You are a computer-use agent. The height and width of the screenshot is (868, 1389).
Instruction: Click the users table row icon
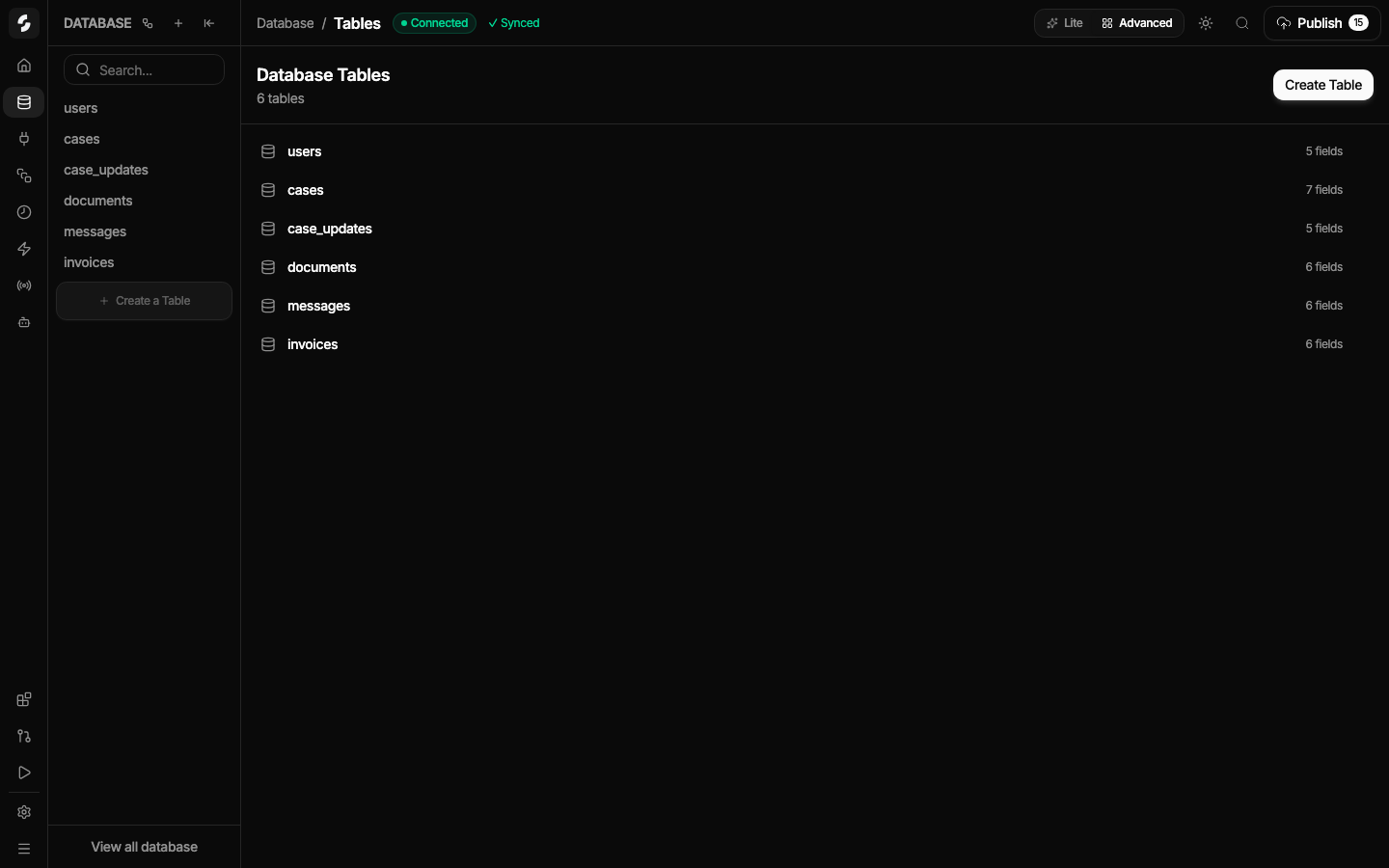268,151
